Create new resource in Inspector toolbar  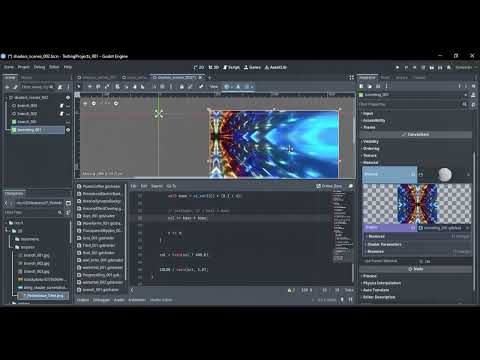(361, 86)
